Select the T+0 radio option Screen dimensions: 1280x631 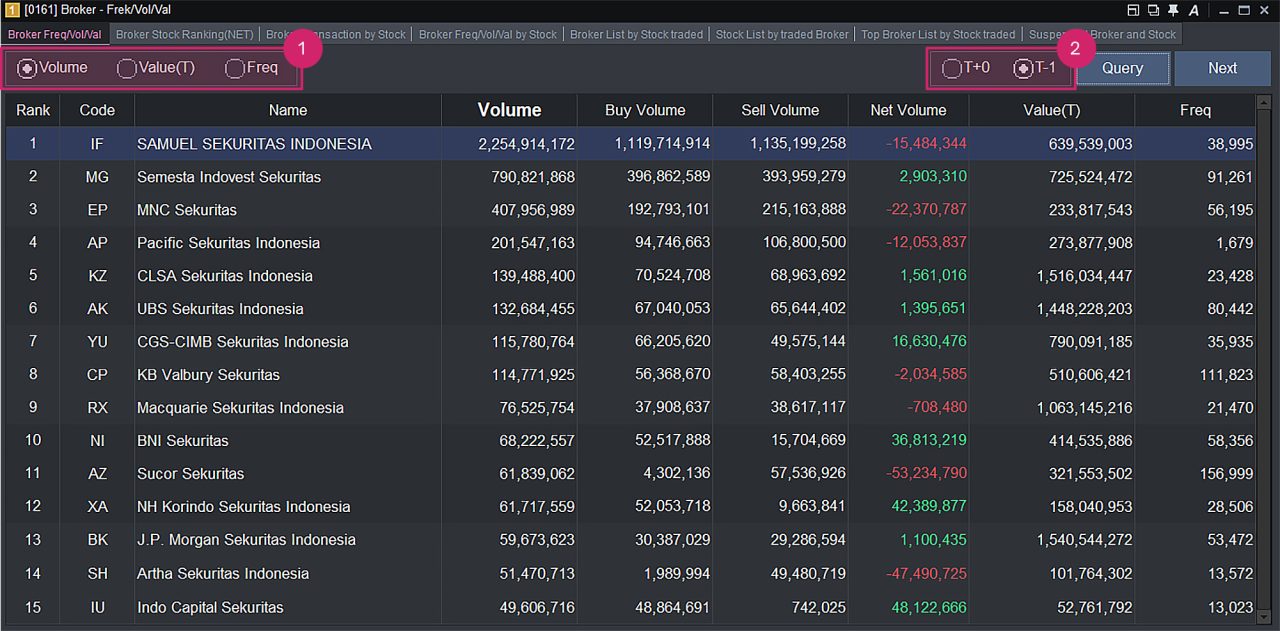coord(951,69)
